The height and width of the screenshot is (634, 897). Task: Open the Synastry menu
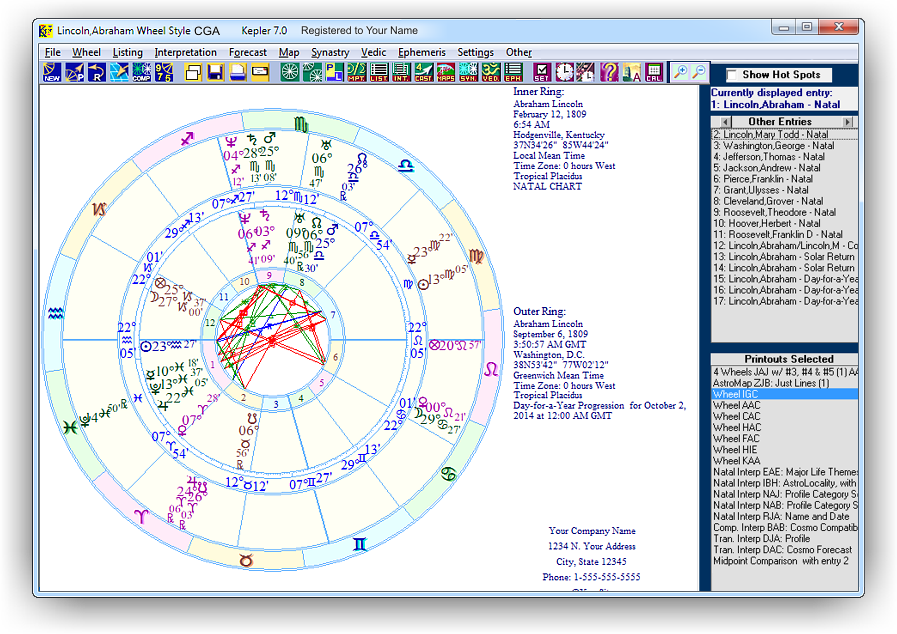click(x=330, y=52)
